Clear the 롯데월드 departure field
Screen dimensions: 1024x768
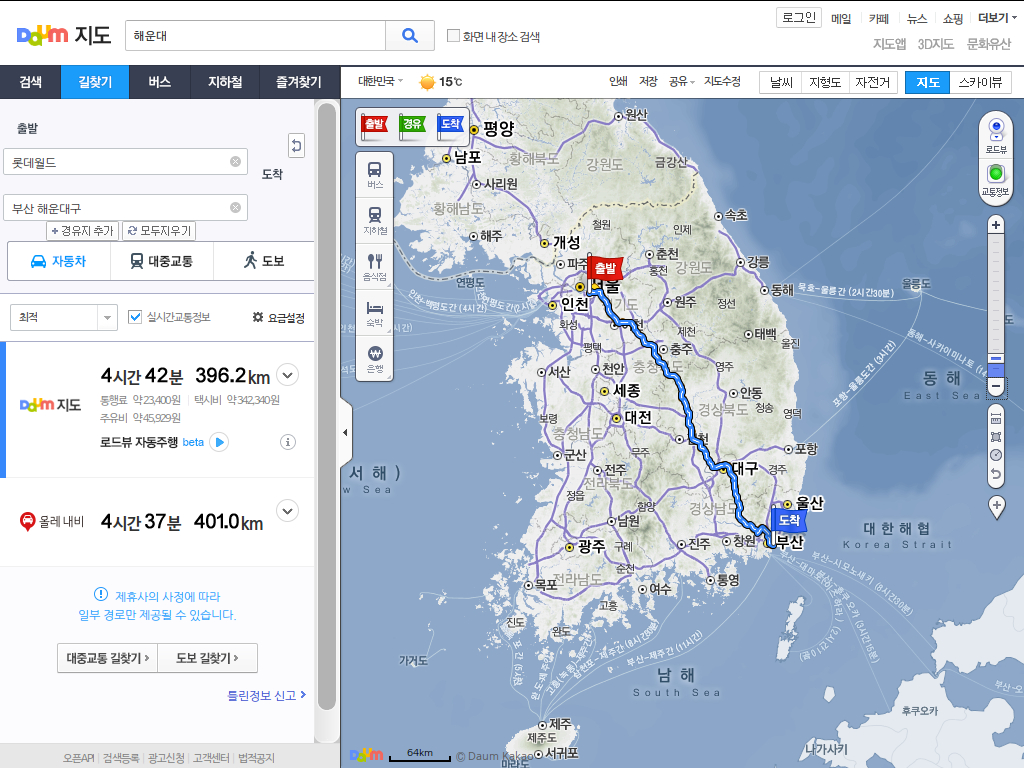(x=235, y=161)
